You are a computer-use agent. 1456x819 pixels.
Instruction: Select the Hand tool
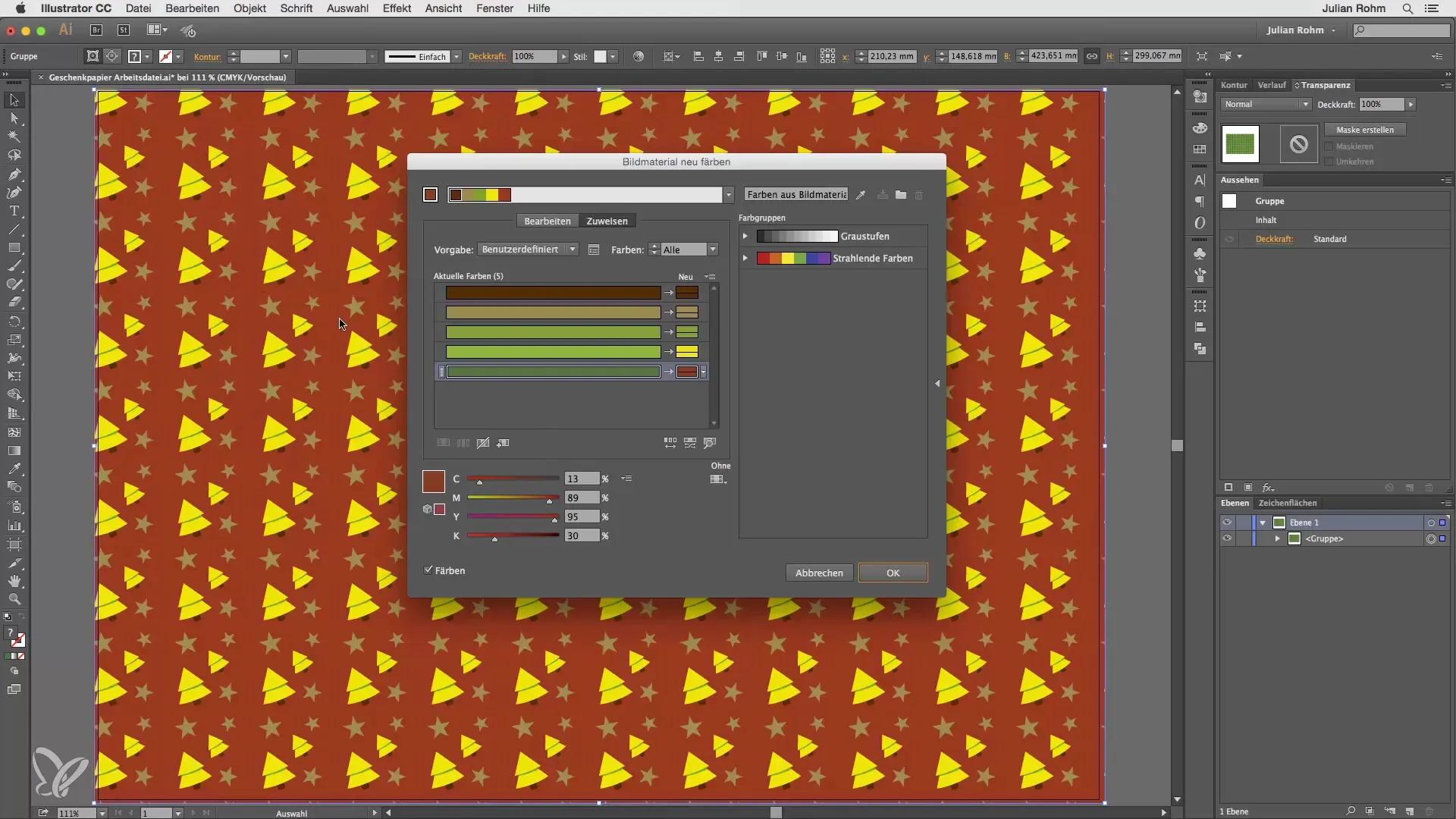[x=14, y=581]
